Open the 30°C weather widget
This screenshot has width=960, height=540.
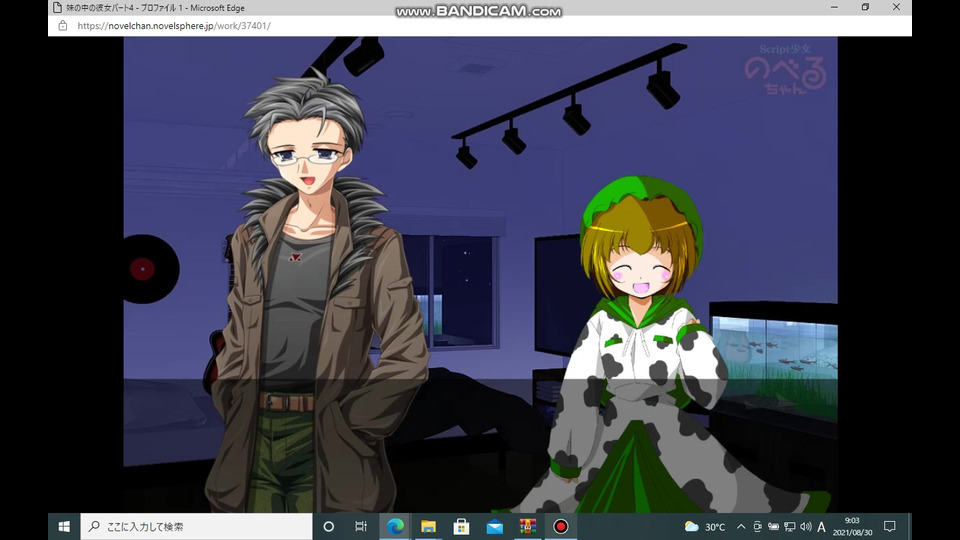coord(705,527)
